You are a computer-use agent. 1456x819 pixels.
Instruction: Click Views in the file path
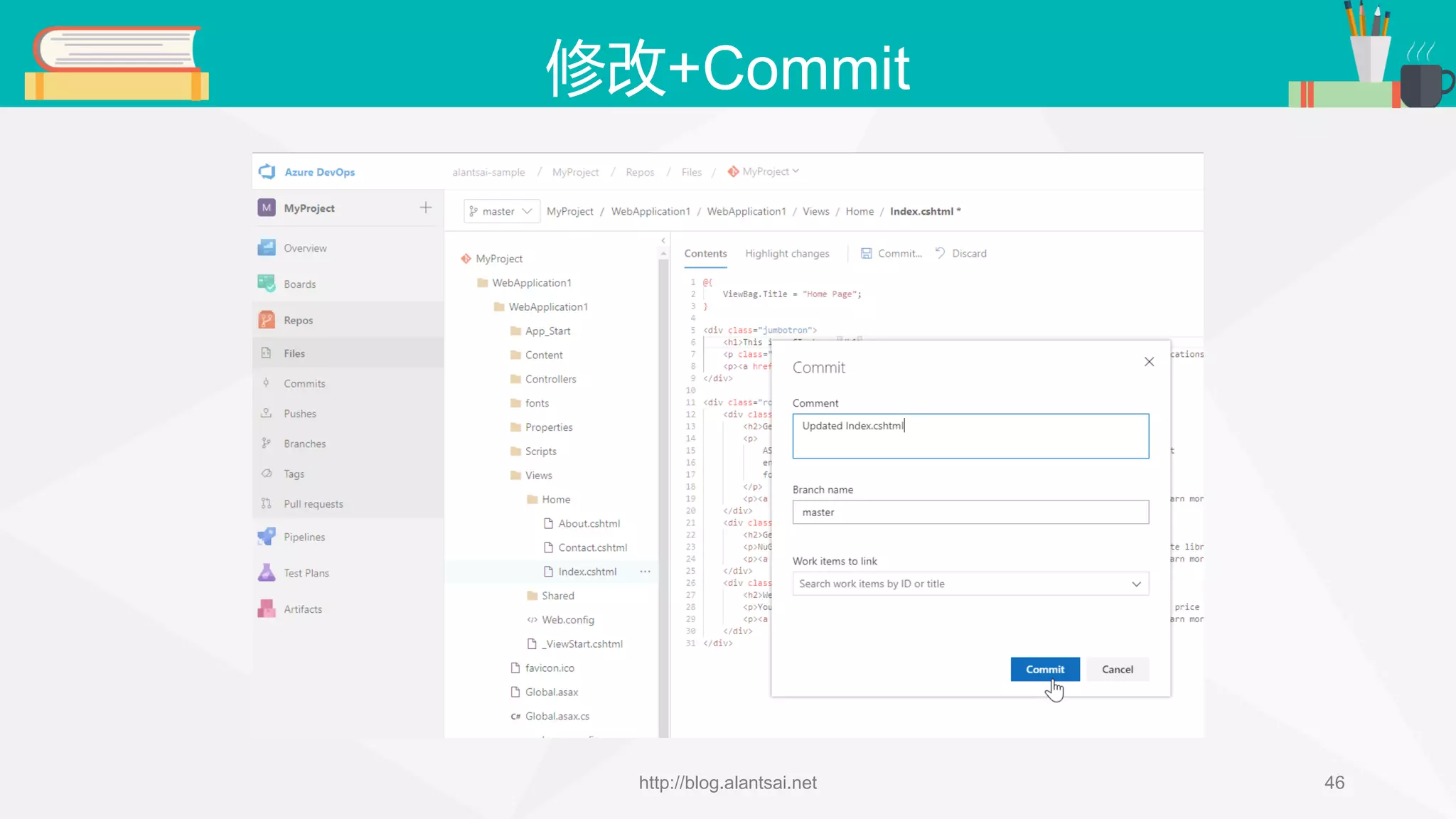(815, 211)
